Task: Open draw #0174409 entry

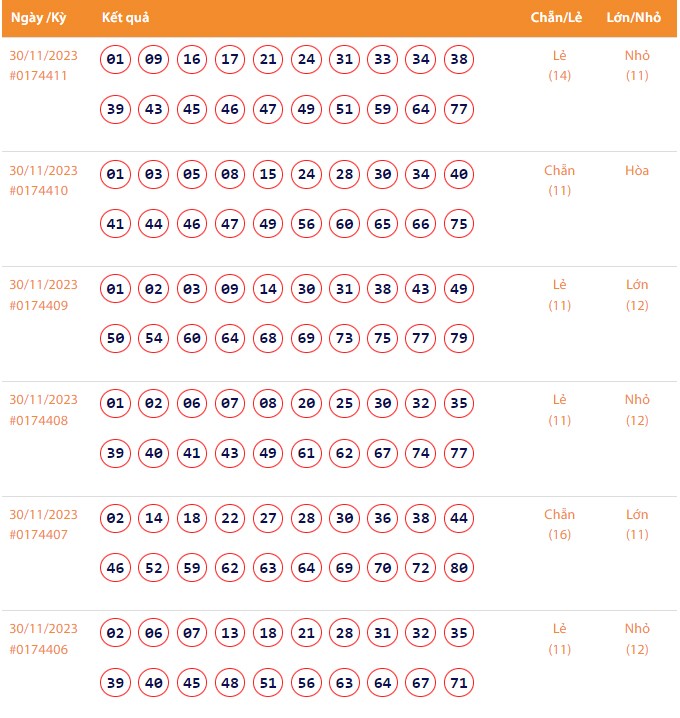Action: [38, 305]
